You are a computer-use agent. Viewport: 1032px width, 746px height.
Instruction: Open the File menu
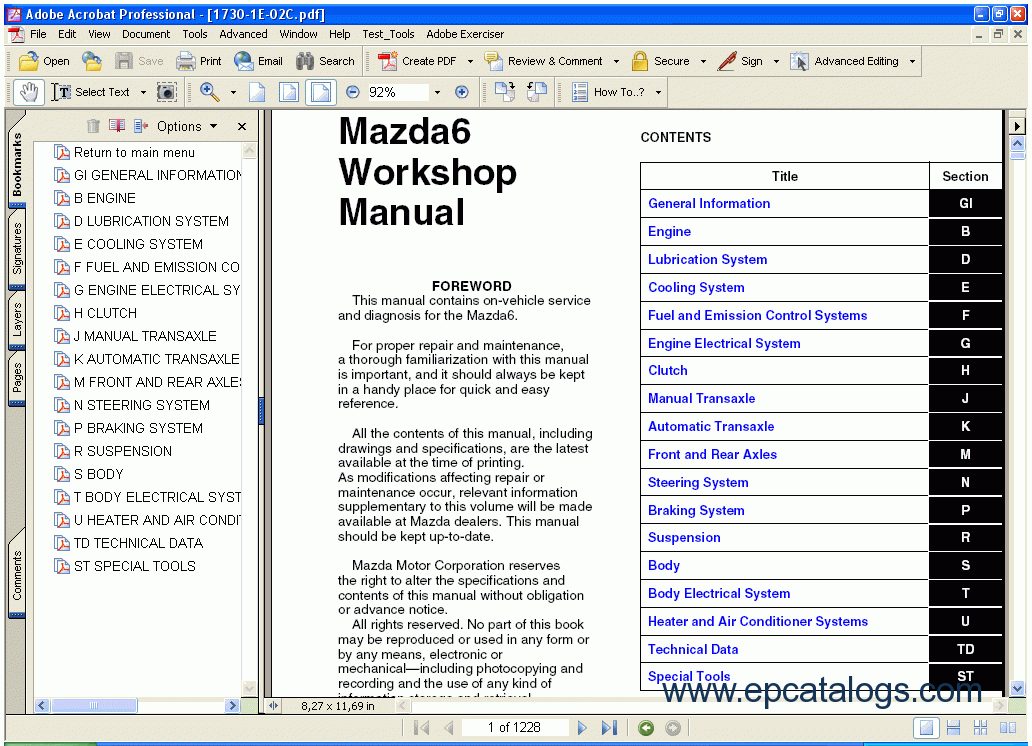point(38,34)
